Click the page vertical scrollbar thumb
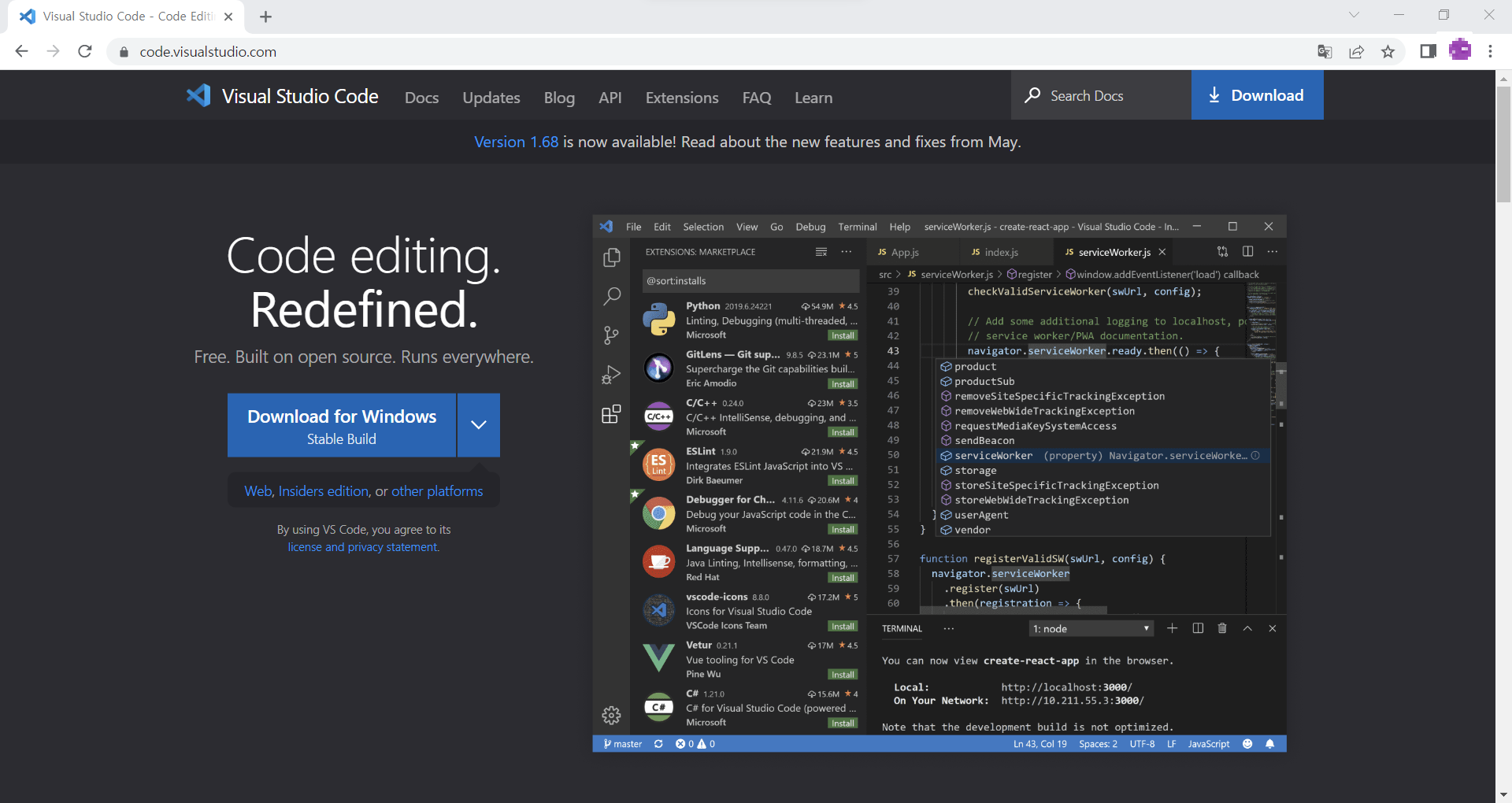Viewport: 1512px width, 803px height. [x=1503, y=143]
